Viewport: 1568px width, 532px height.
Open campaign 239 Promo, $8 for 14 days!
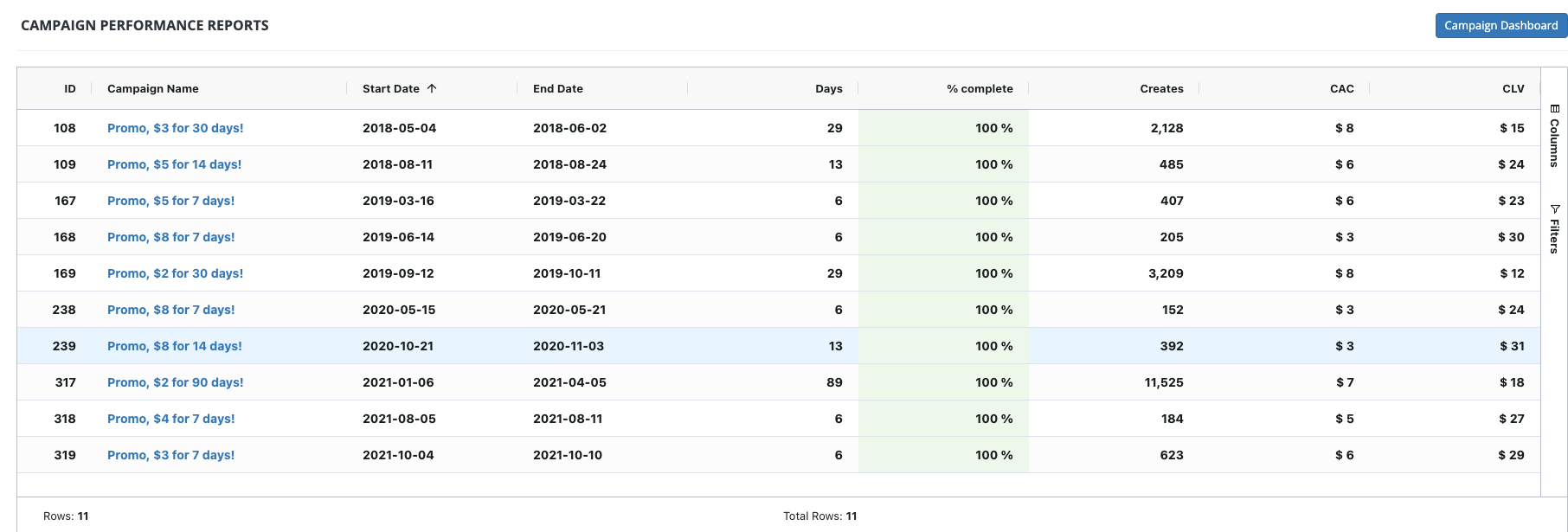tap(174, 346)
